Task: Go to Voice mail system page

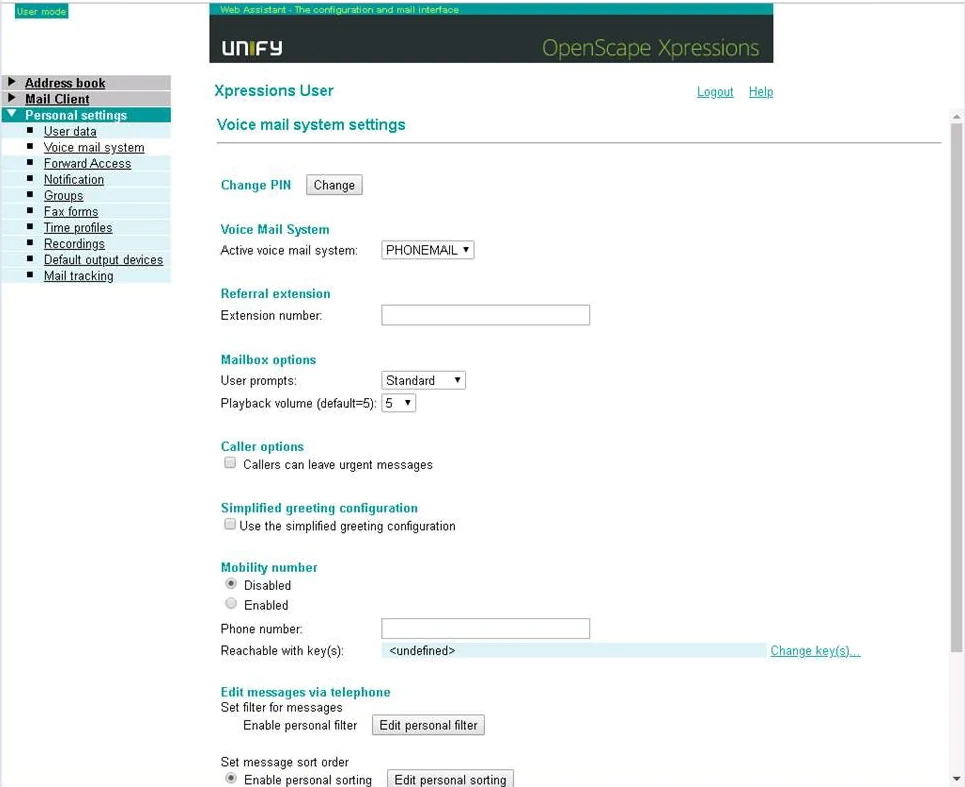Action: (94, 147)
